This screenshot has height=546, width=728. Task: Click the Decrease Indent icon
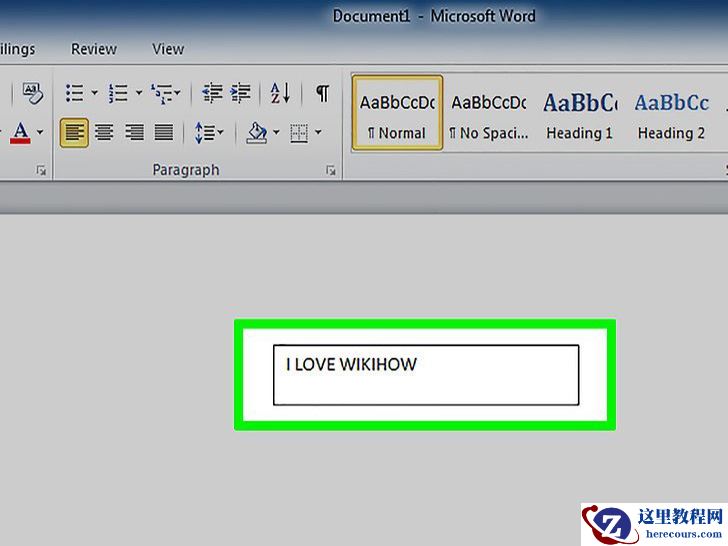coord(213,93)
